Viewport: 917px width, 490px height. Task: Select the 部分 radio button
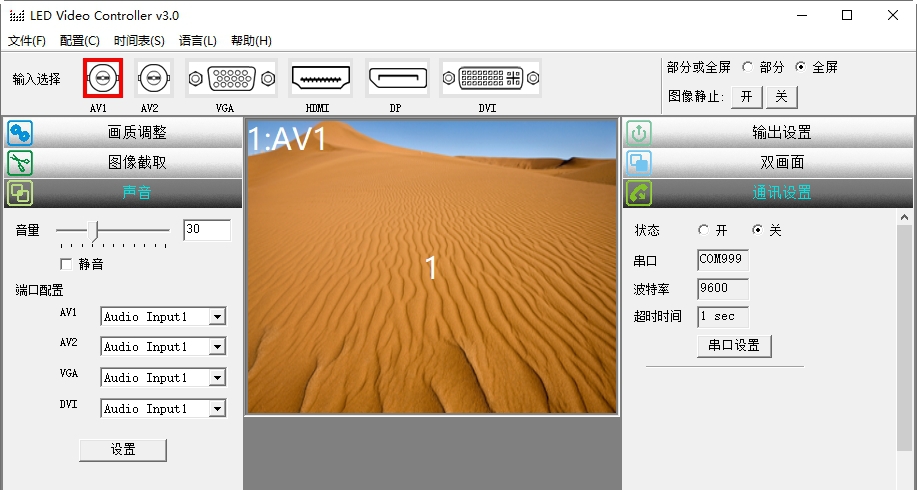click(747, 67)
